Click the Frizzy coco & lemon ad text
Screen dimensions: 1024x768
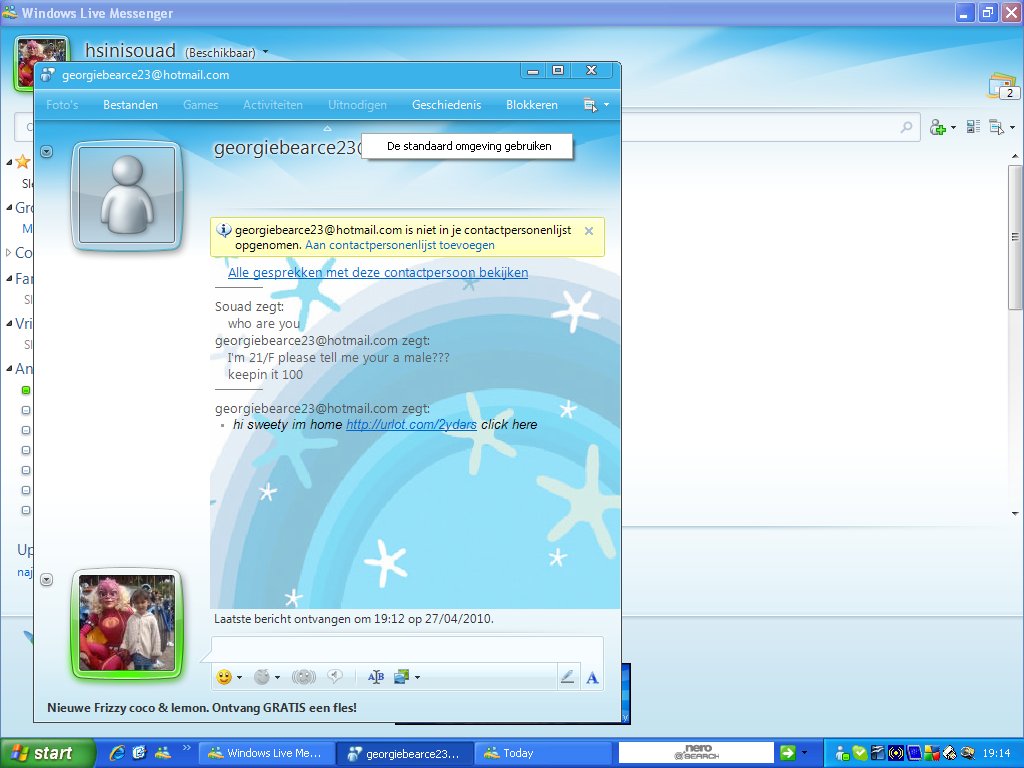click(x=202, y=707)
